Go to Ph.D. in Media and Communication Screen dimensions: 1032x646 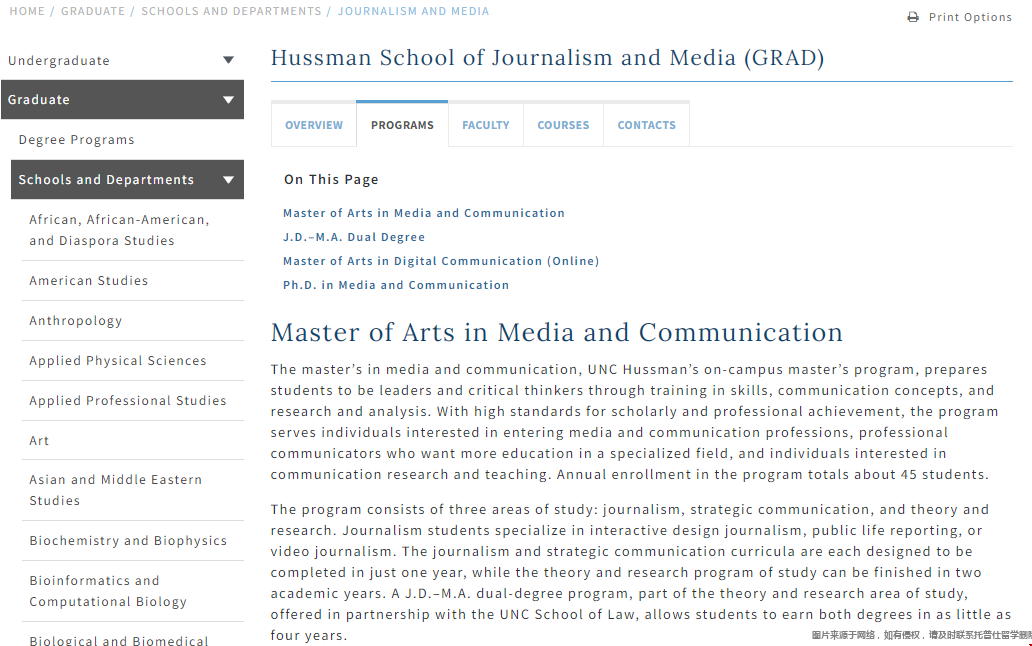pos(396,285)
